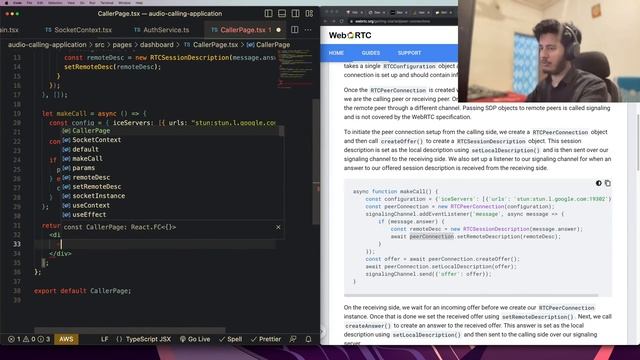
Task: Toggle Spell checker status item
Action: pyautogui.click(x=231, y=339)
